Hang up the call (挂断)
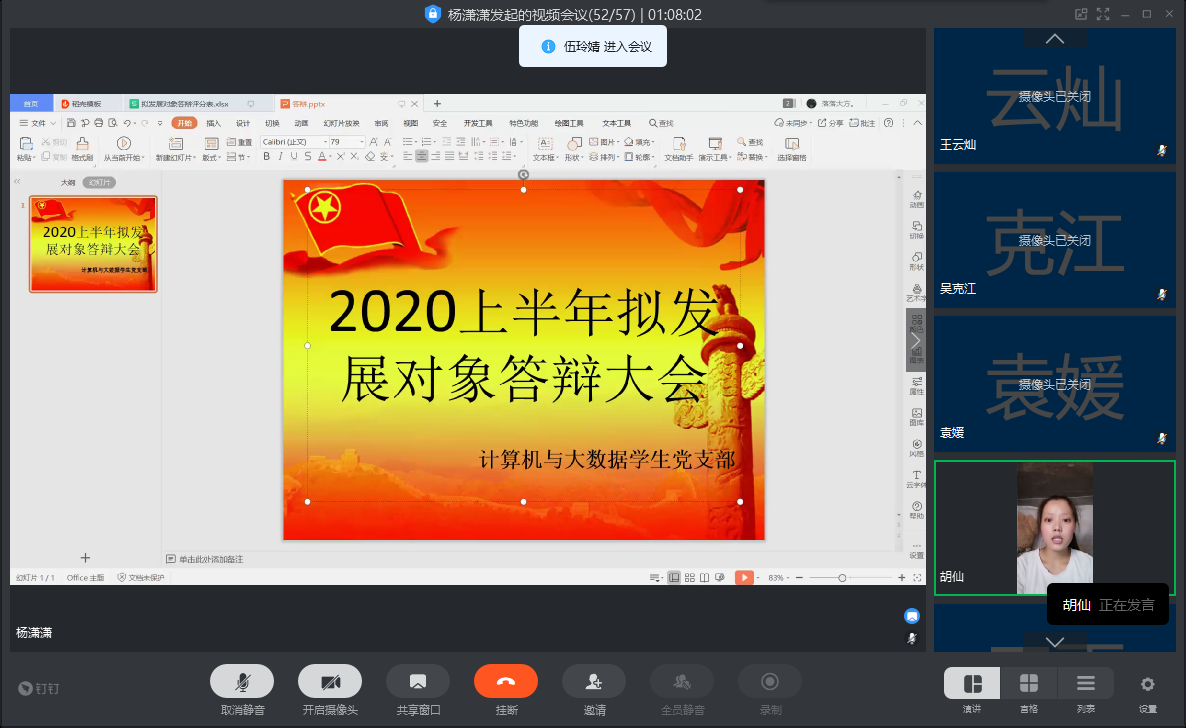1186x728 pixels. coord(506,681)
